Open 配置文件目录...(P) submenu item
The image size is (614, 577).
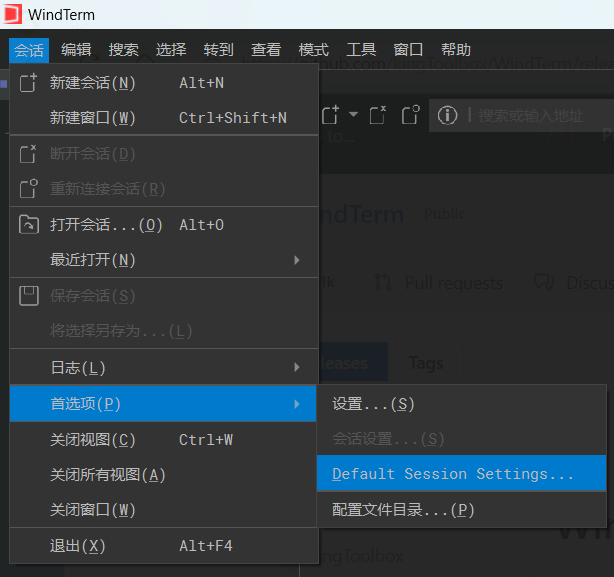(x=461, y=510)
